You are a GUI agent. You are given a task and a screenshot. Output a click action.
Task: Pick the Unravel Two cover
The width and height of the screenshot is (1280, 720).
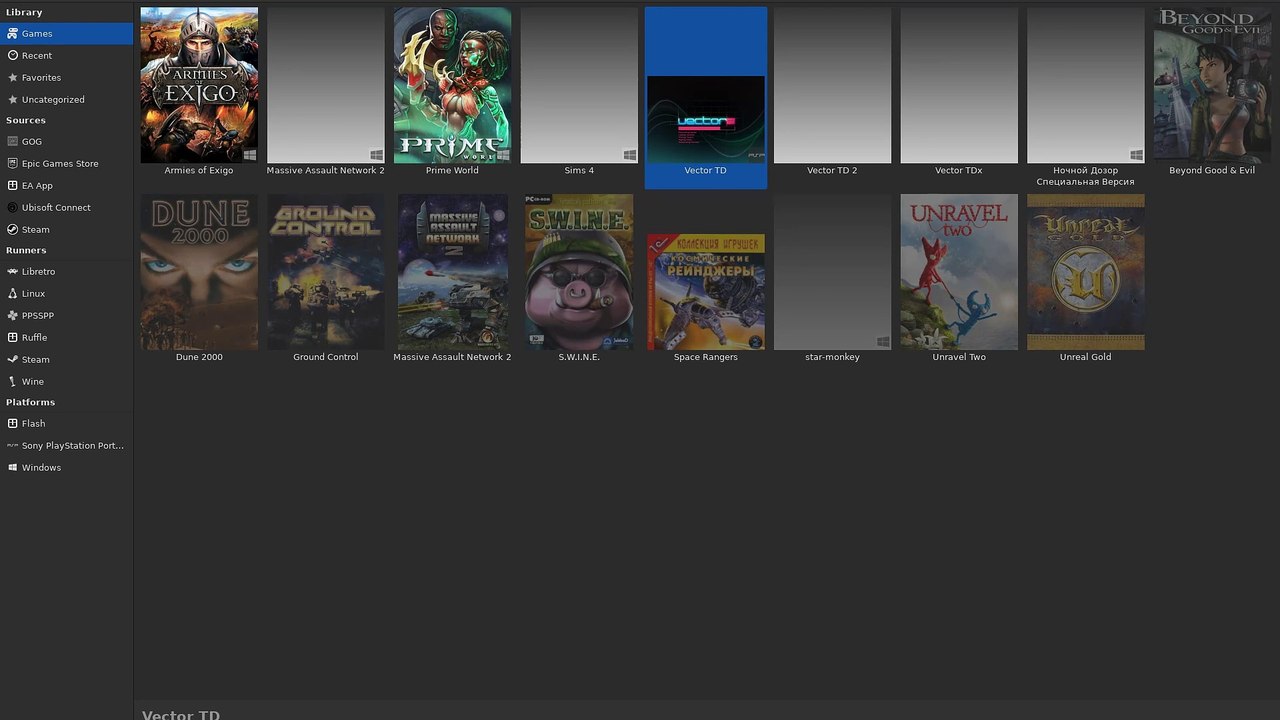[959, 272]
